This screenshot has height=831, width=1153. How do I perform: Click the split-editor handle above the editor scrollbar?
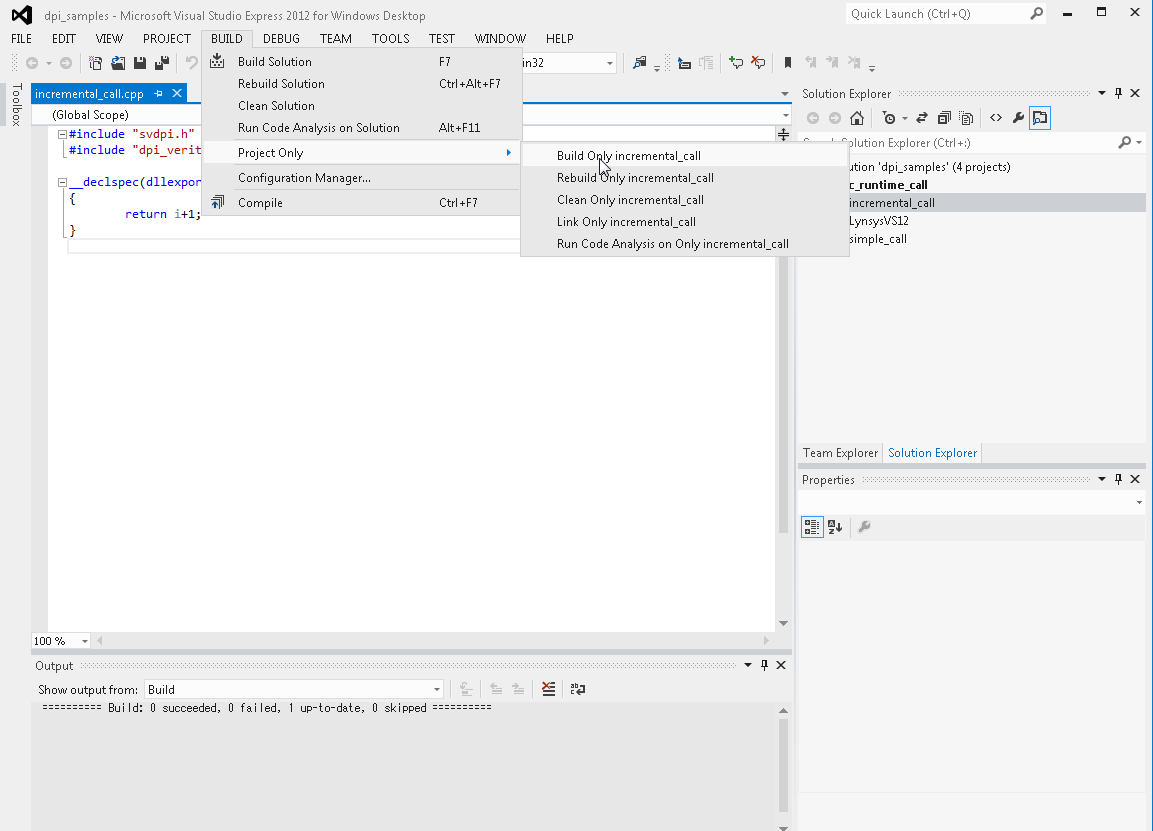(x=783, y=135)
